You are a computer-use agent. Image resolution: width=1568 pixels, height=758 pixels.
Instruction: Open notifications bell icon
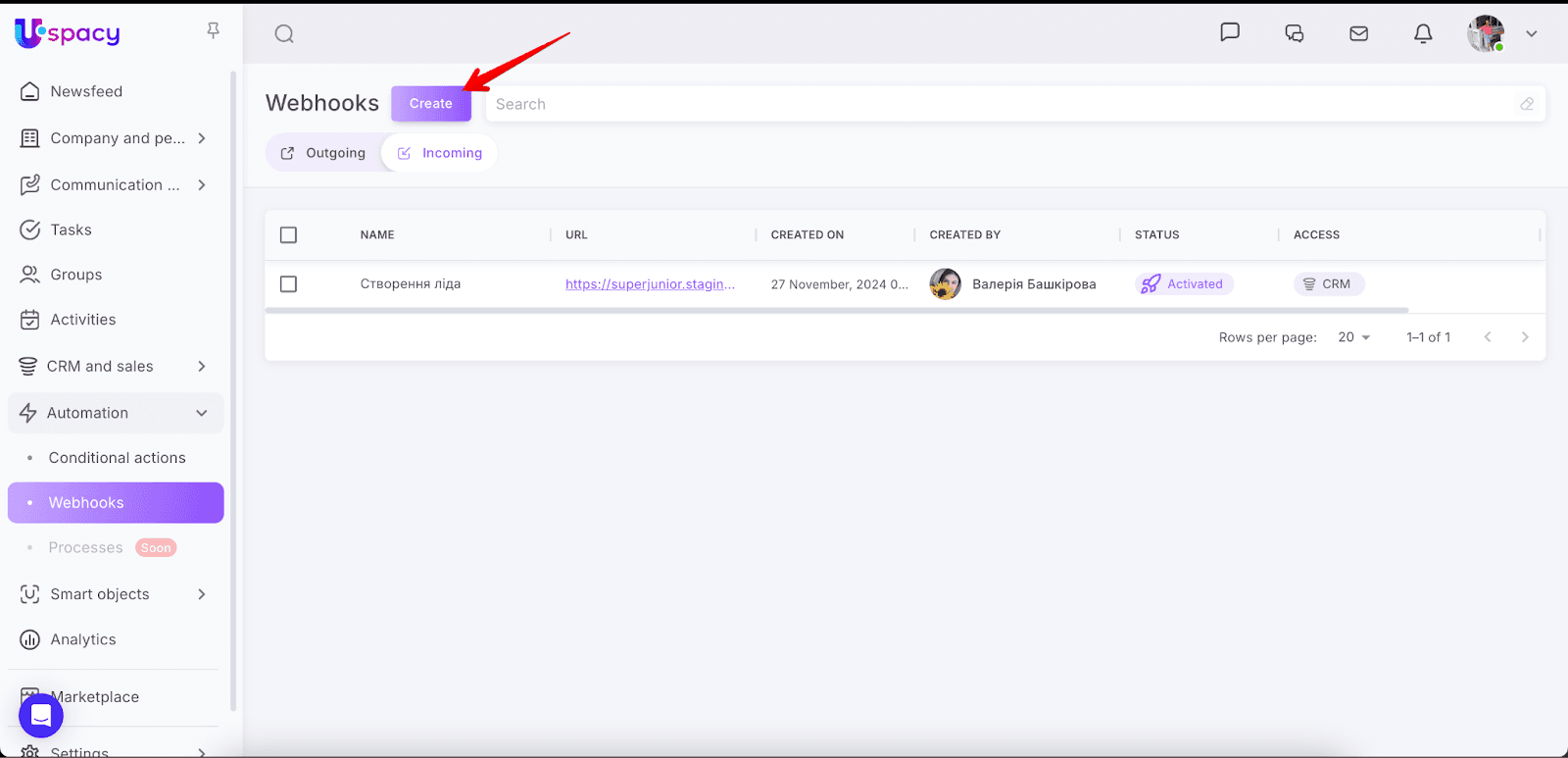(x=1423, y=33)
